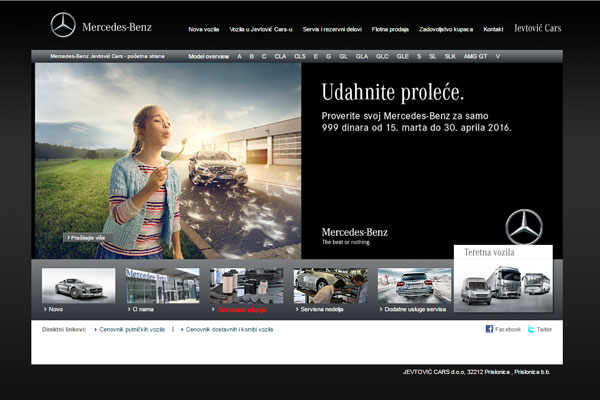Click the O nama dealership thumbnail
Viewport: 600px width, 400px height.
[163, 286]
